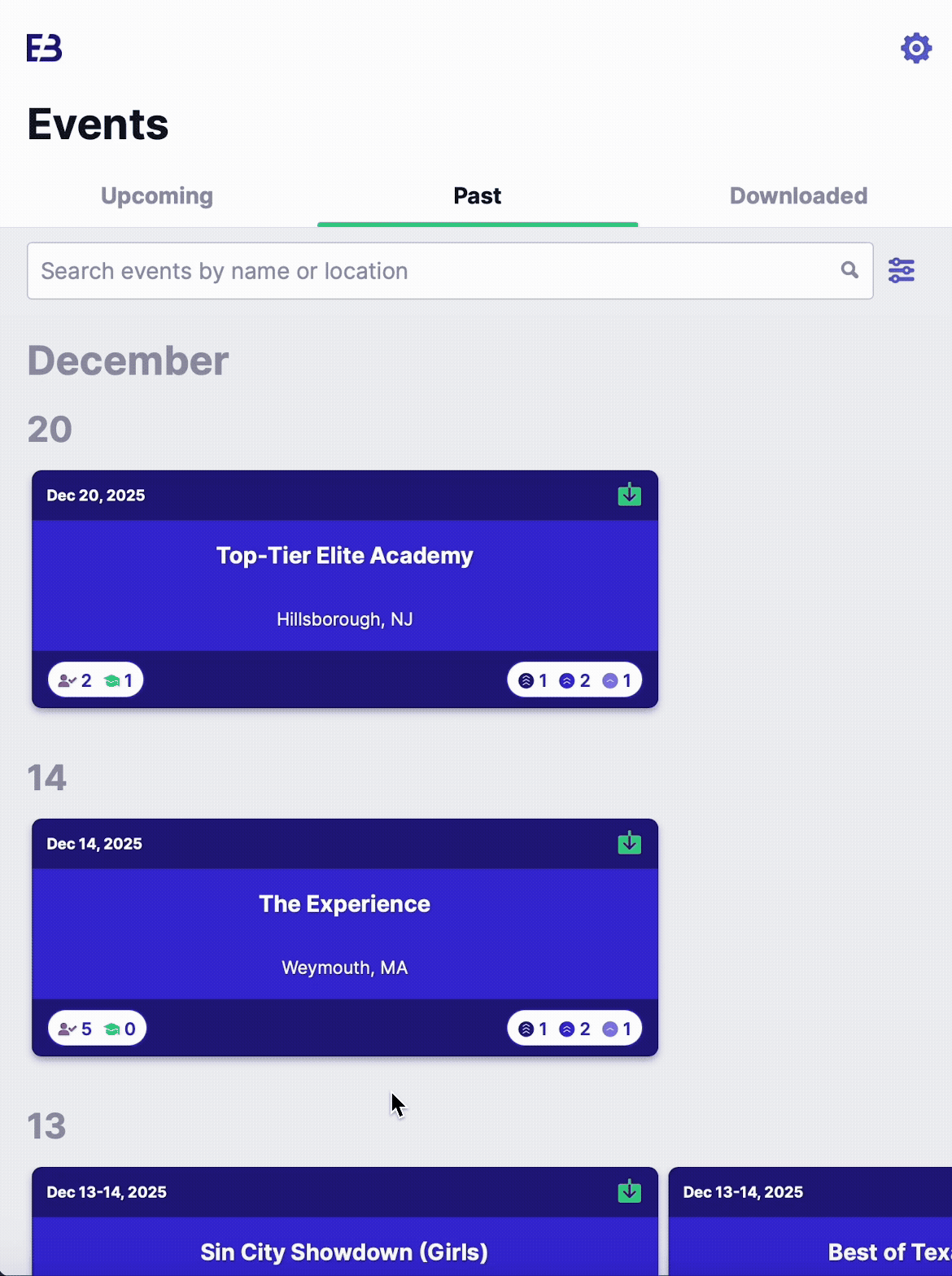The width and height of the screenshot is (952, 1276).
Task: Click the attendee count icon on The Experience card
Action: pos(68,1028)
